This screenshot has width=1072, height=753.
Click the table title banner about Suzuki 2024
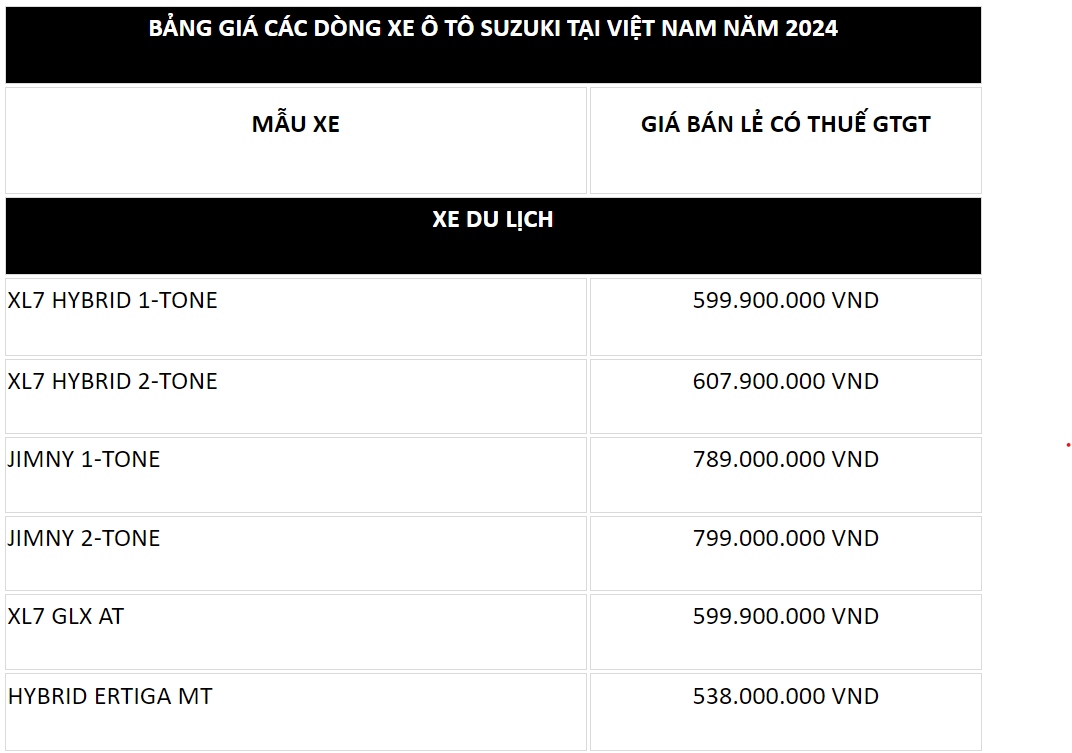tap(493, 45)
